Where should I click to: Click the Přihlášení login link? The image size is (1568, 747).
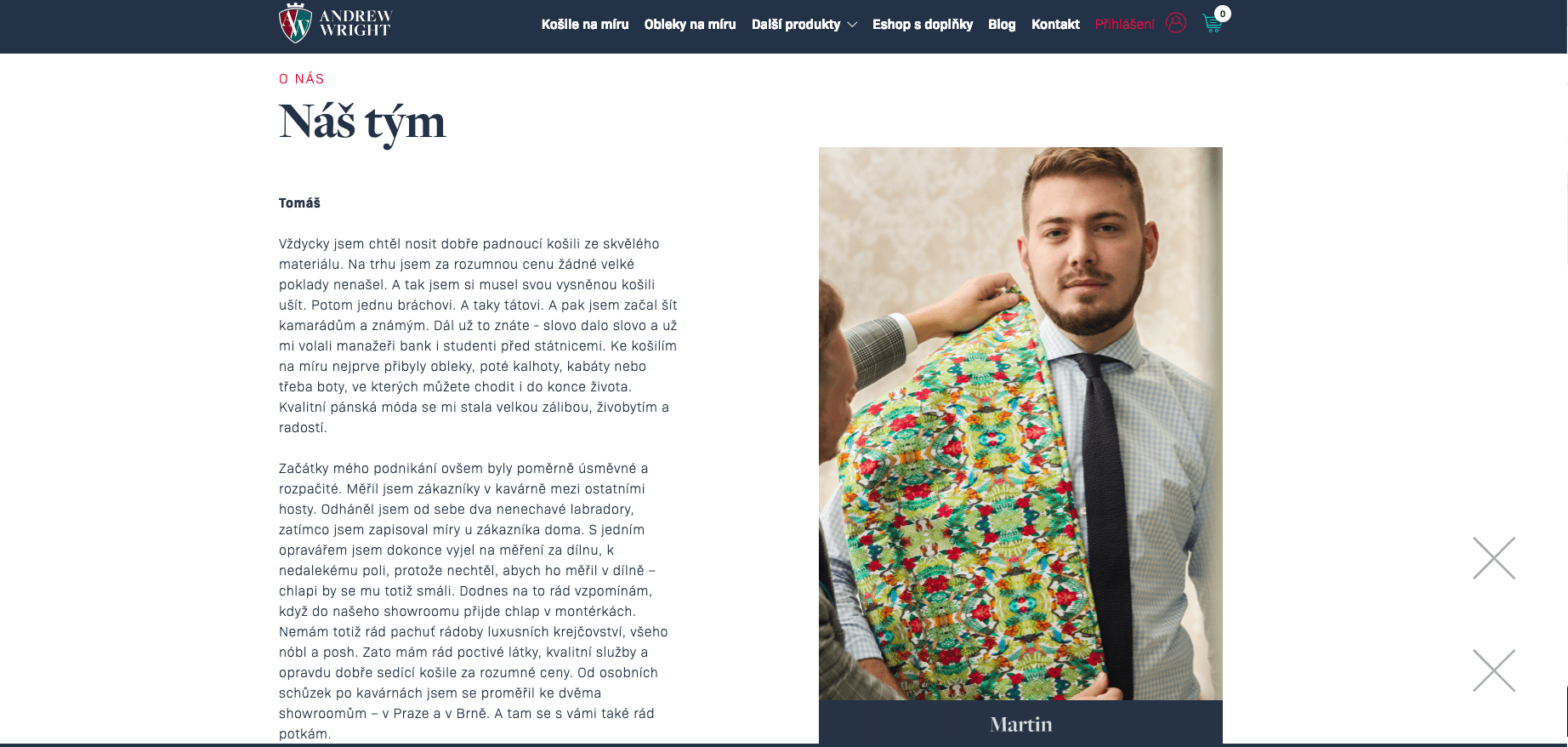click(x=1125, y=25)
